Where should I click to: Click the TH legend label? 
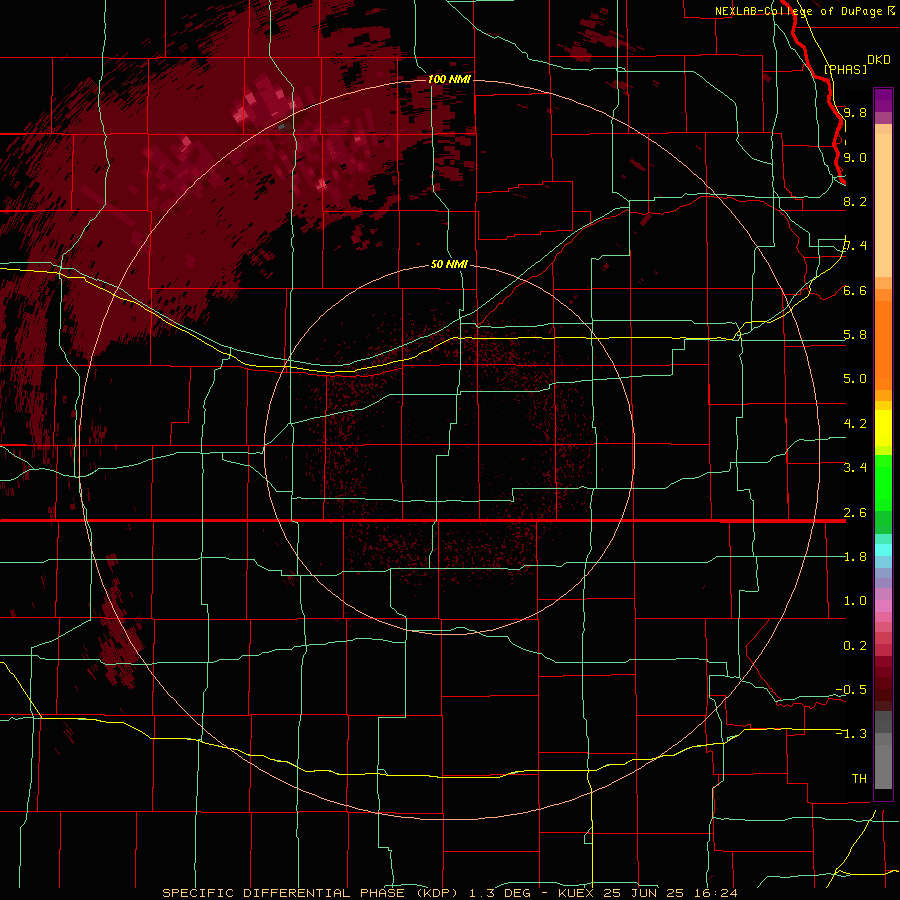point(859,778)
